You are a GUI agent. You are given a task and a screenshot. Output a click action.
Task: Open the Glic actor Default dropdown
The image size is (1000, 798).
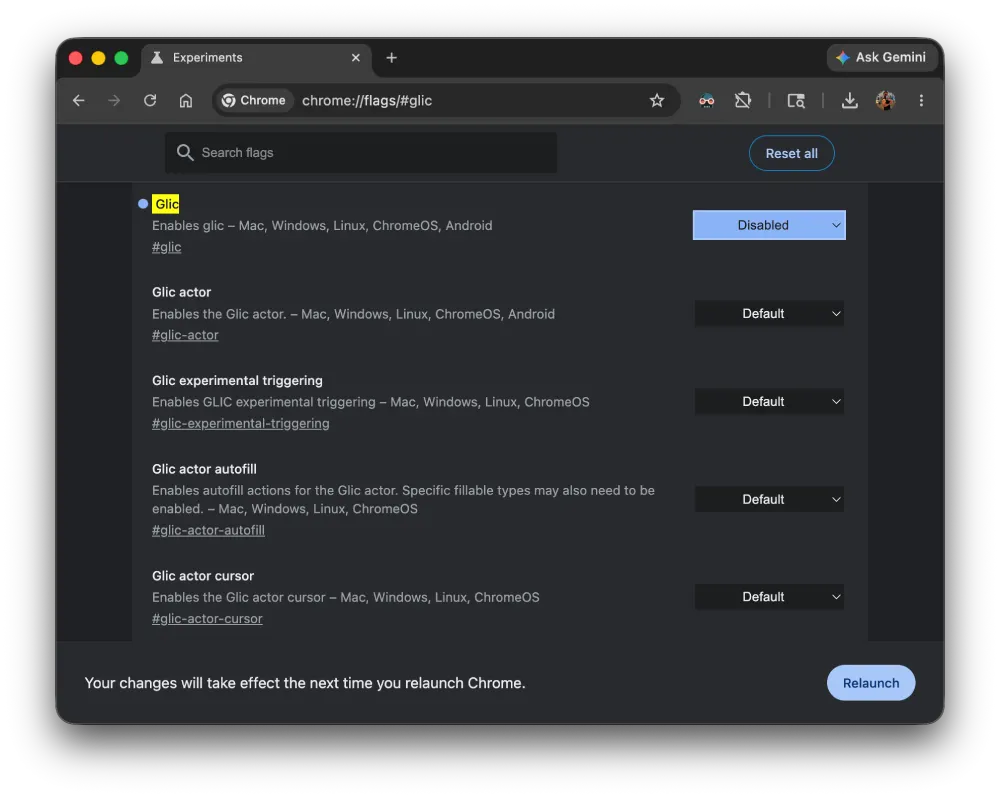(x=769, y=314)
